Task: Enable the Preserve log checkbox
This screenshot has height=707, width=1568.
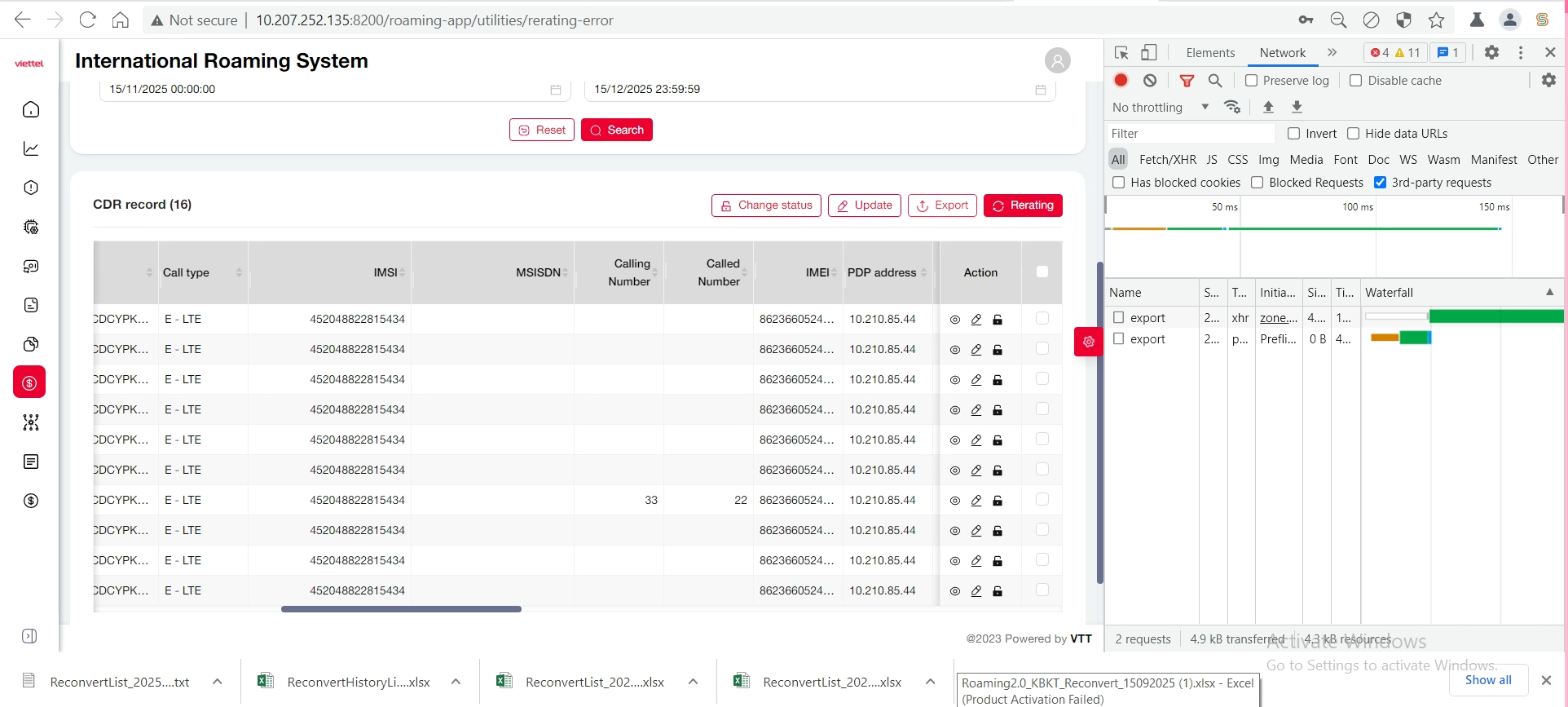Action: [x=1252, y=81]
